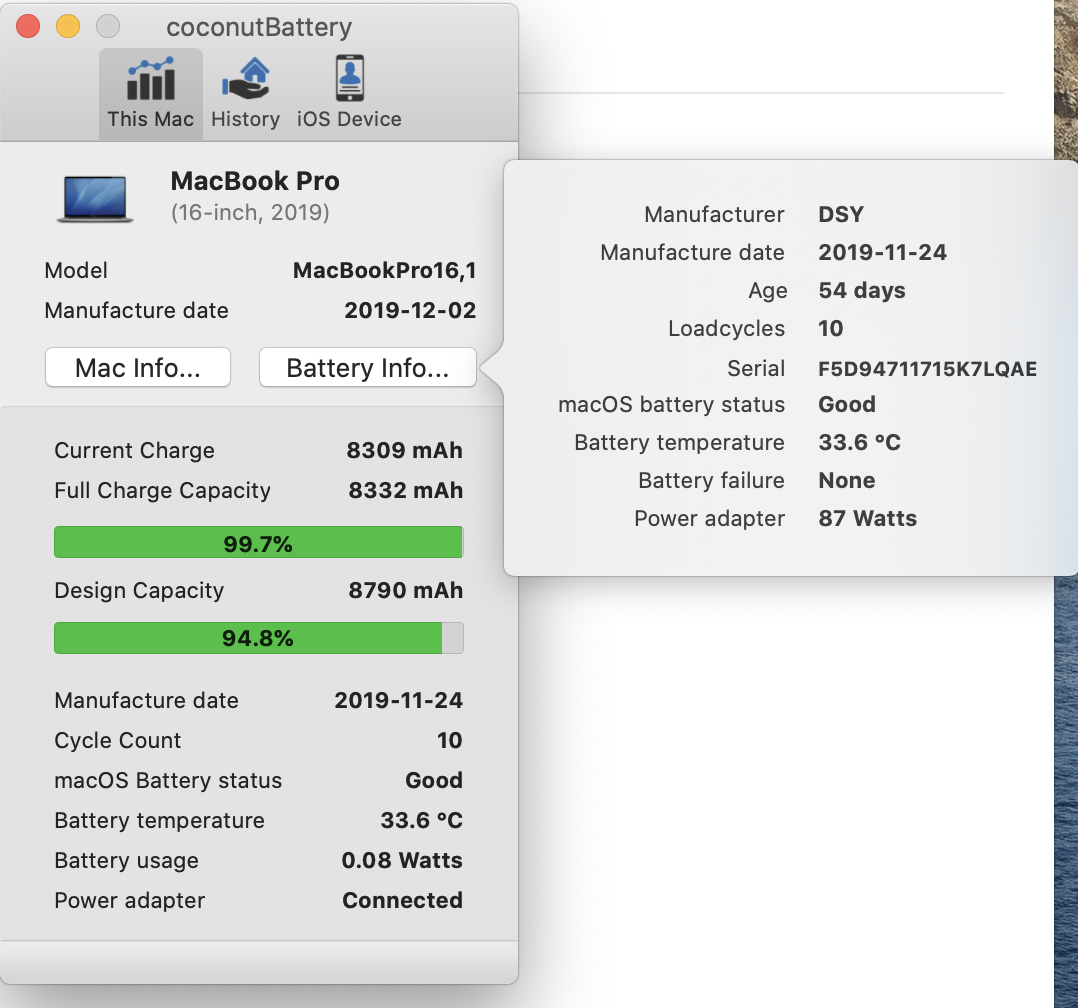
Task: Select the 87 Watts power adapter value
Action: click(868, 518)
